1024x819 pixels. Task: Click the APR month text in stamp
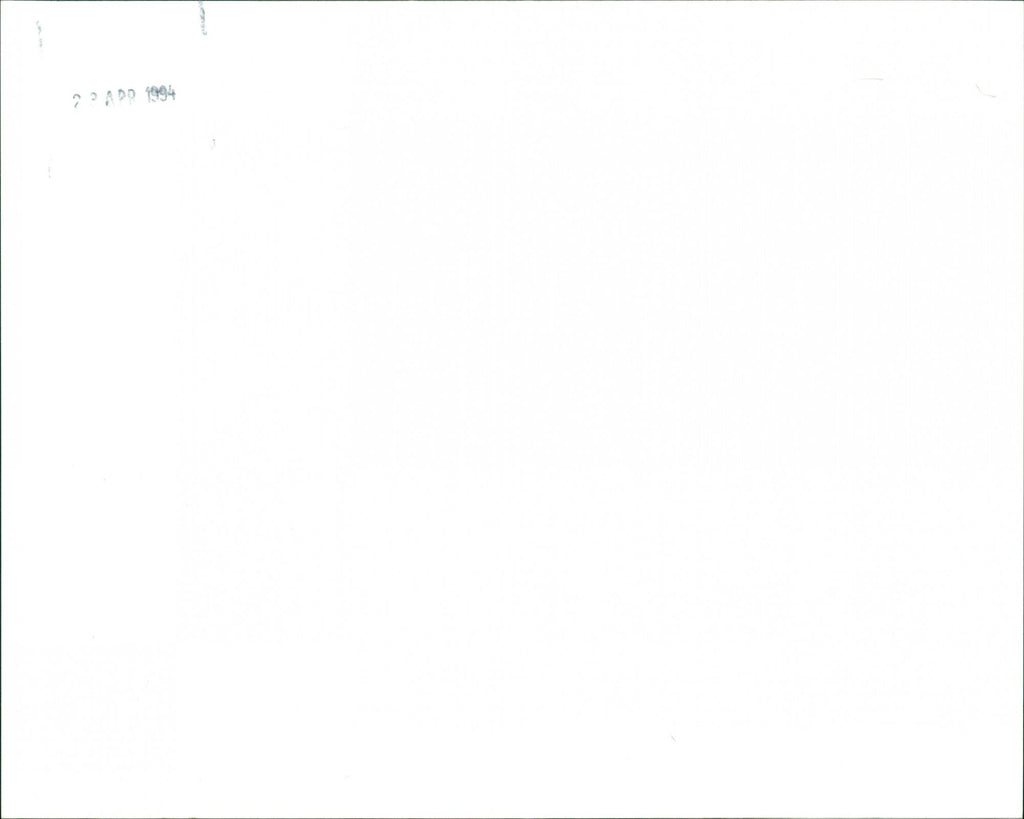pos(120,97)
